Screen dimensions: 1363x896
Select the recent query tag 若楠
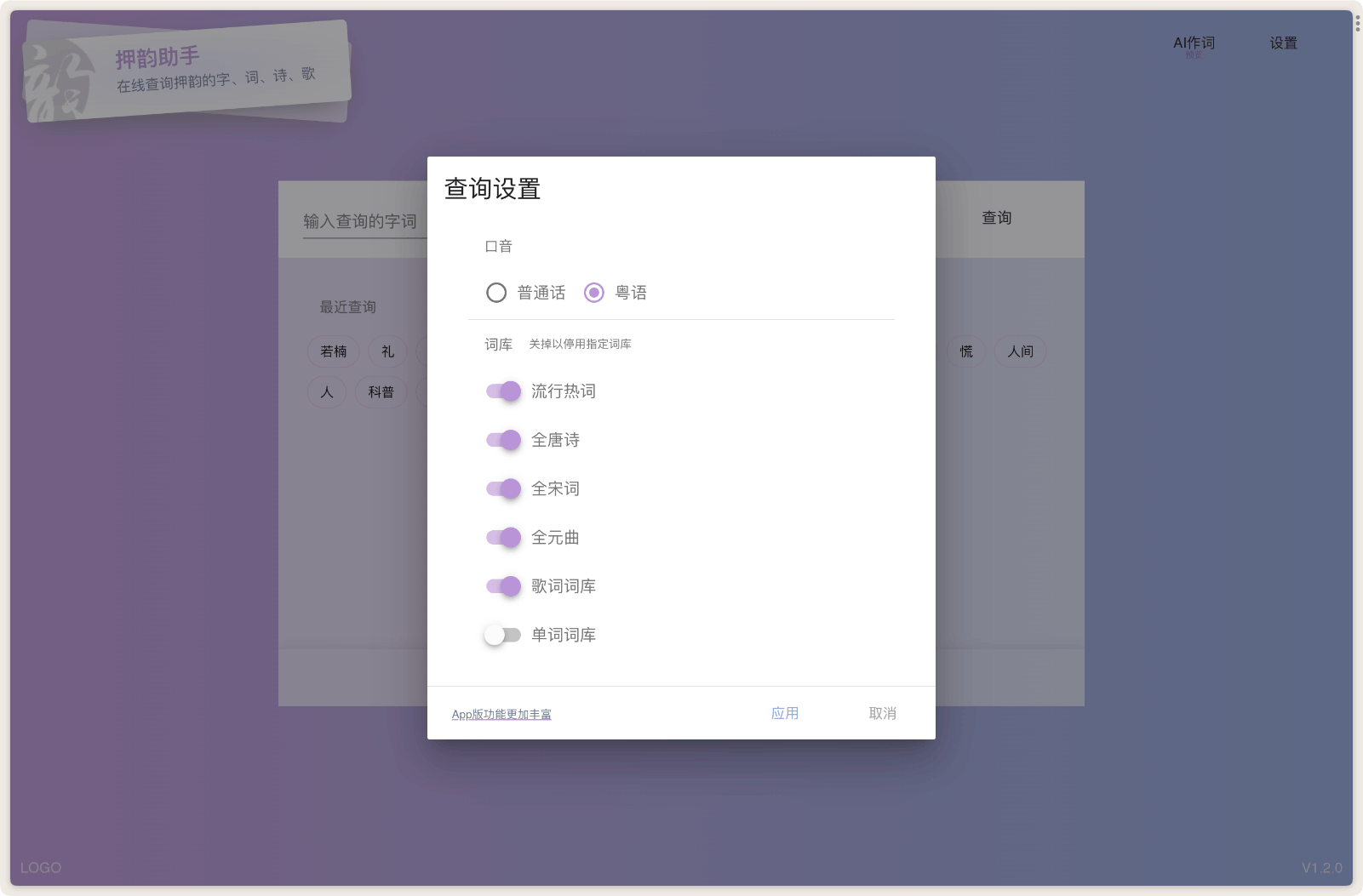click(333, 351)
